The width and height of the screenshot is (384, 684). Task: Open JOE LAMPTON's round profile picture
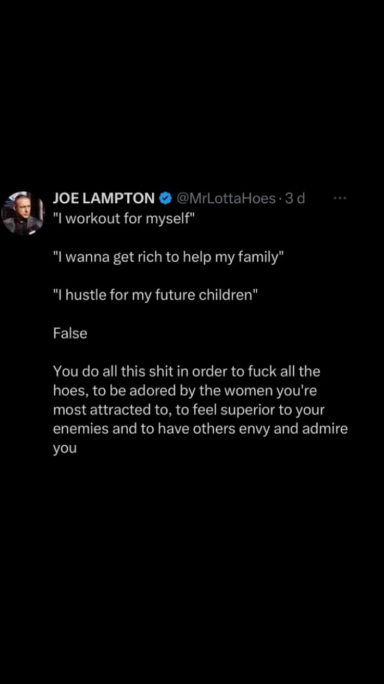[23, 213]
